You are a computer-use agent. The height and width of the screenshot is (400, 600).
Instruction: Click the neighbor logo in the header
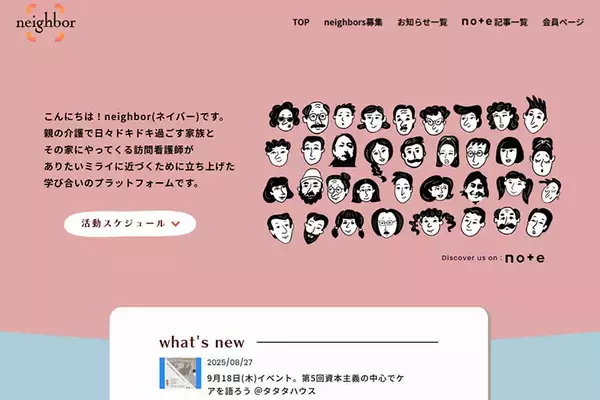coord(46,23)
